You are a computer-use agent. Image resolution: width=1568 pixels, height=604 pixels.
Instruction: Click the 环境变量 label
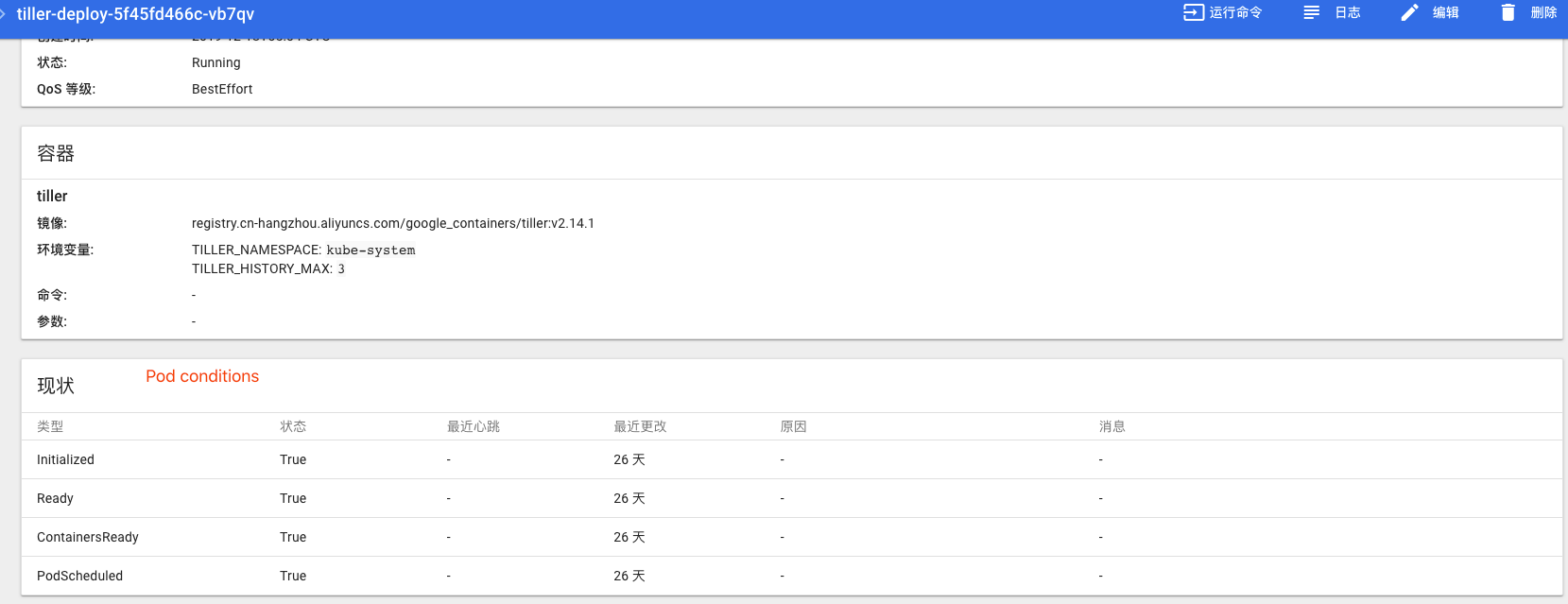coord(65,250)
